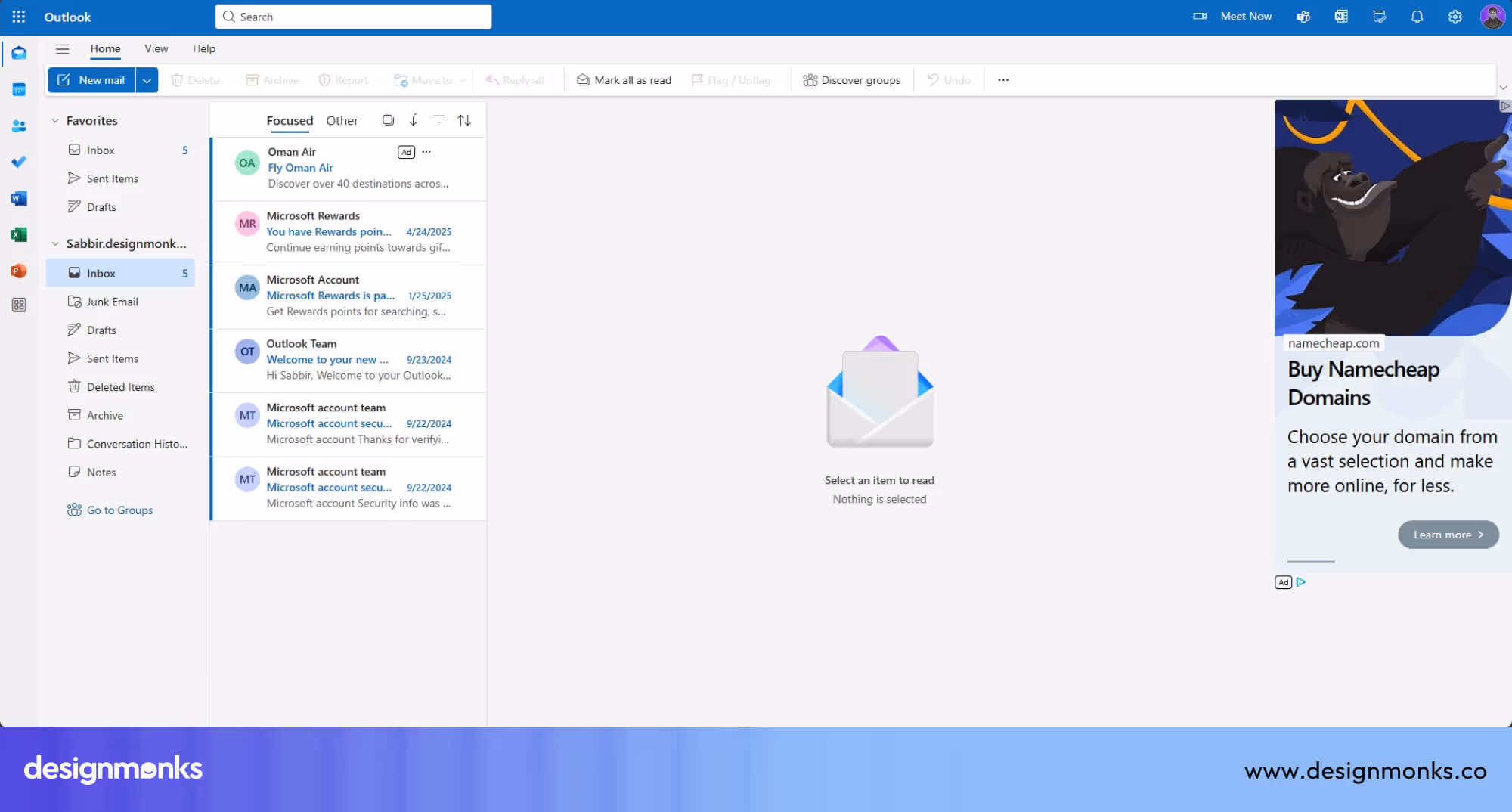Open the Notes folder
The image size is (1512, 812).
click(121, 472)
